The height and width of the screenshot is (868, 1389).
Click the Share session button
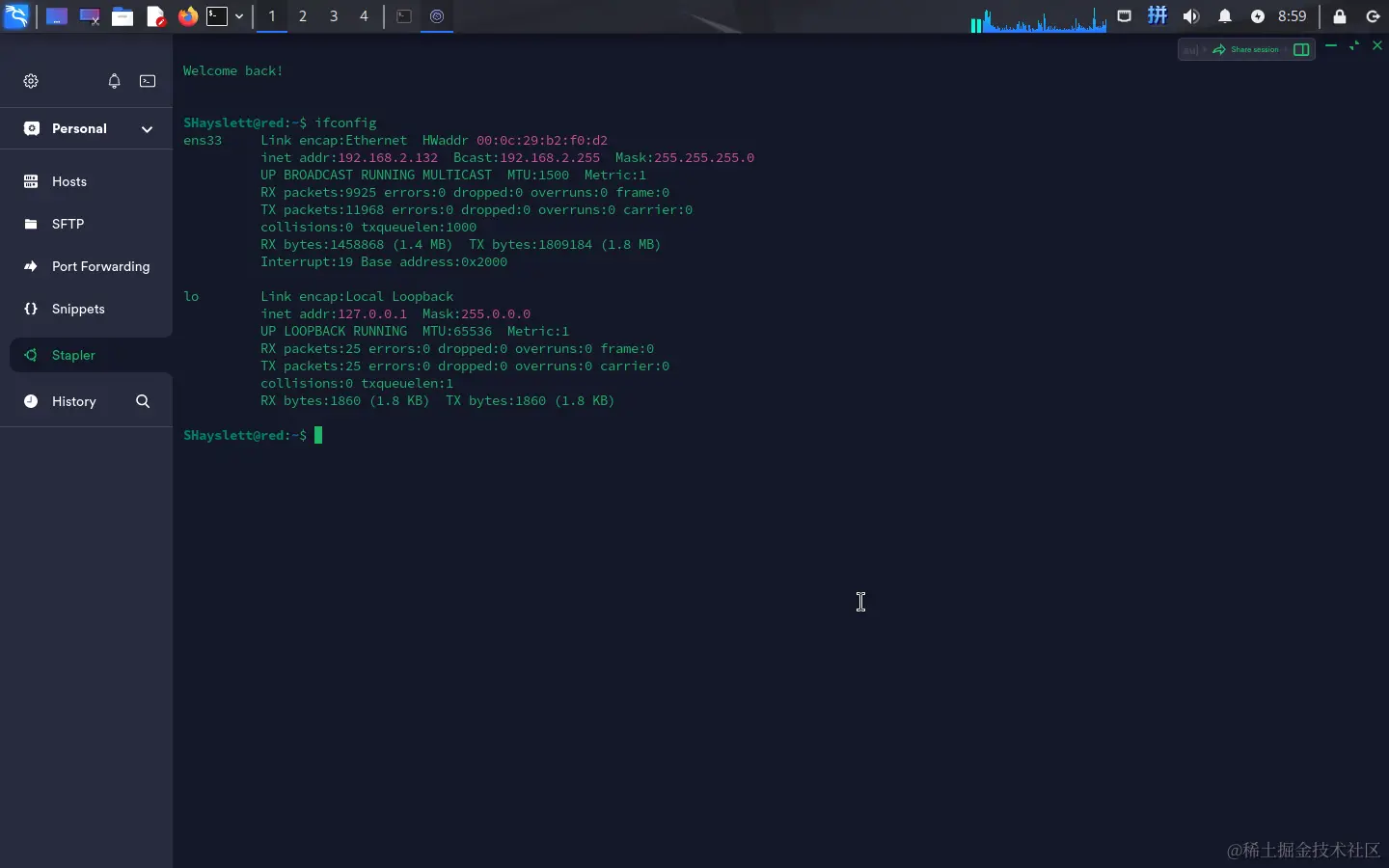[x=1246, y=49]
